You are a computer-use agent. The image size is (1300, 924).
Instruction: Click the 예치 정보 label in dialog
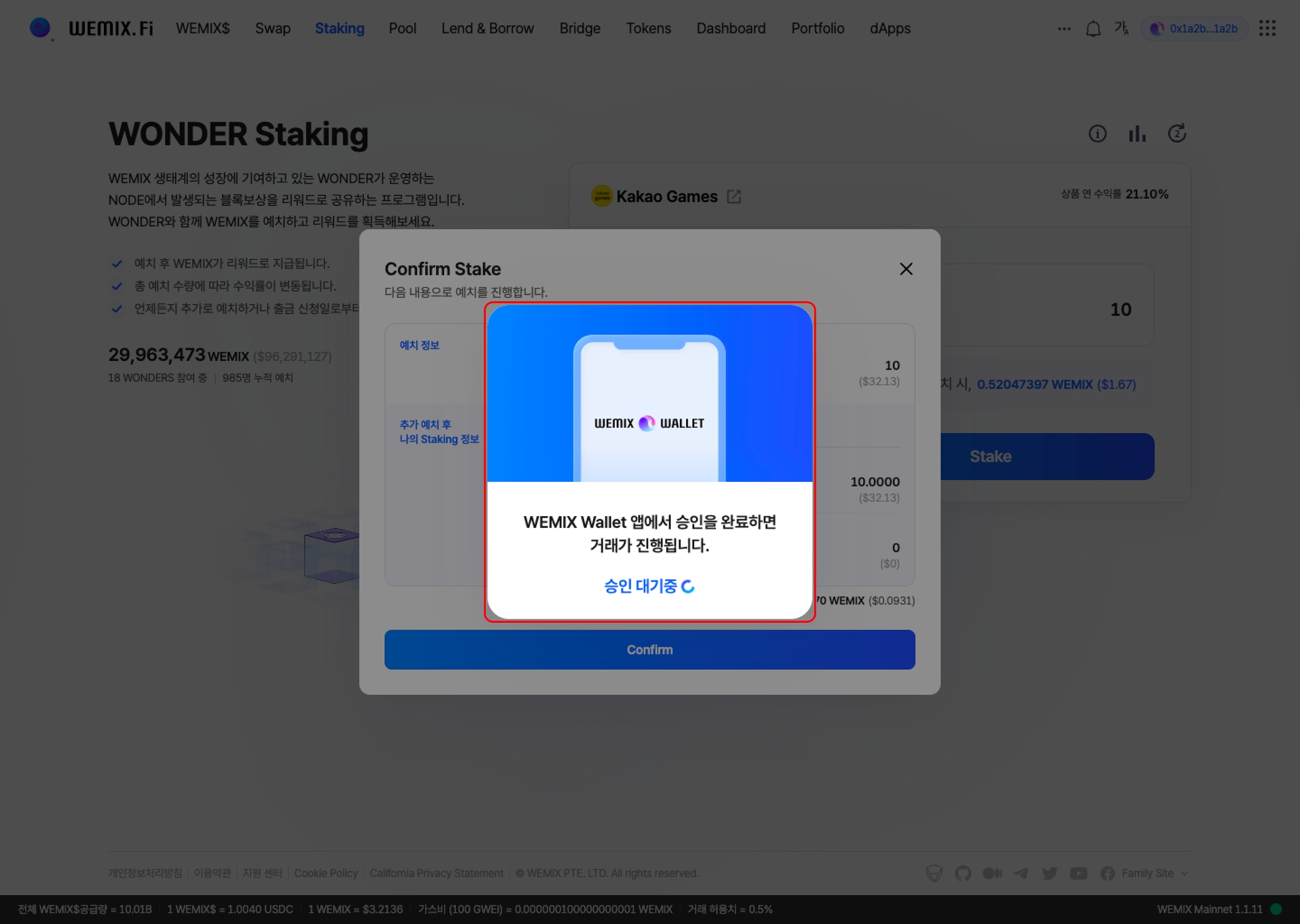point(419,345)
